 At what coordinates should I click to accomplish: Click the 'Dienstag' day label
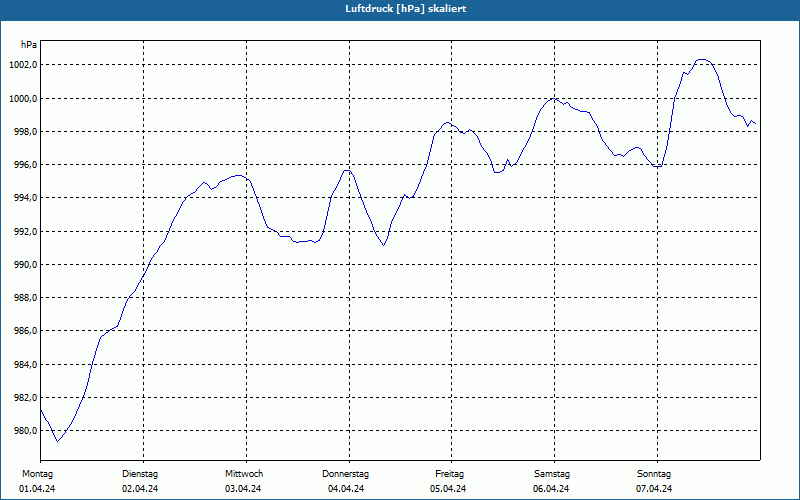coord(140,474)
